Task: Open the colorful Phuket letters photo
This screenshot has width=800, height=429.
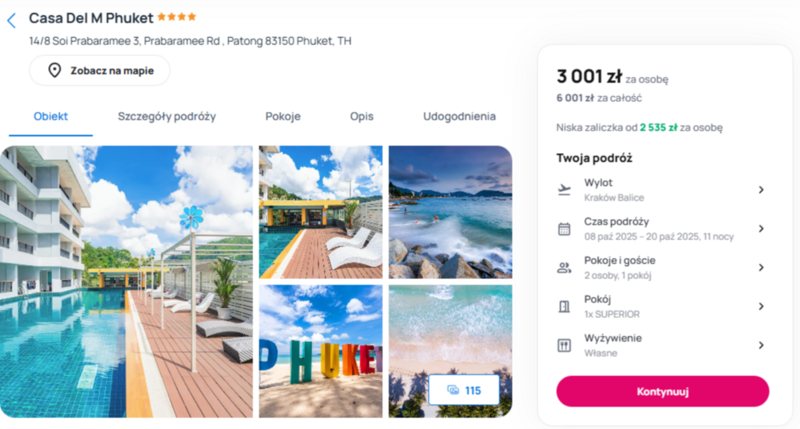Action: pos(320,351)
